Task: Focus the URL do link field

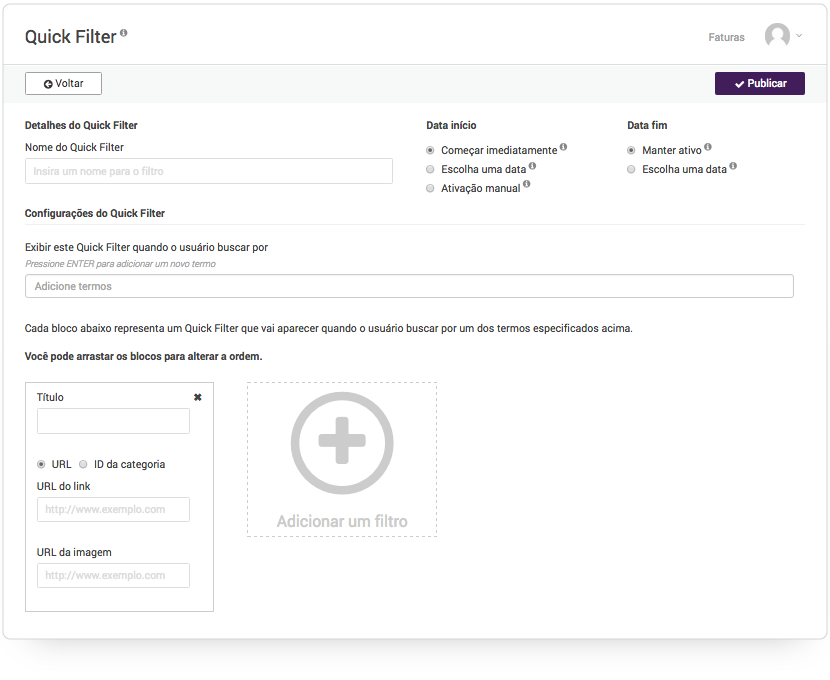Action: point(113,510)
